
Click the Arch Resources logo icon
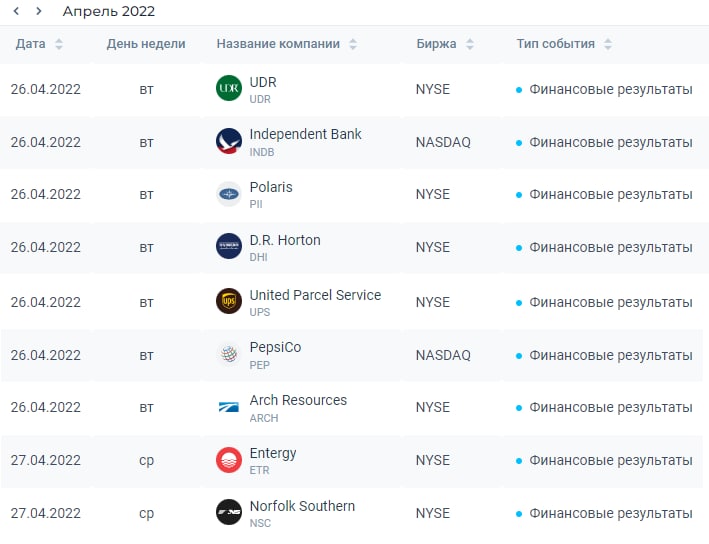tap(229, 407)
